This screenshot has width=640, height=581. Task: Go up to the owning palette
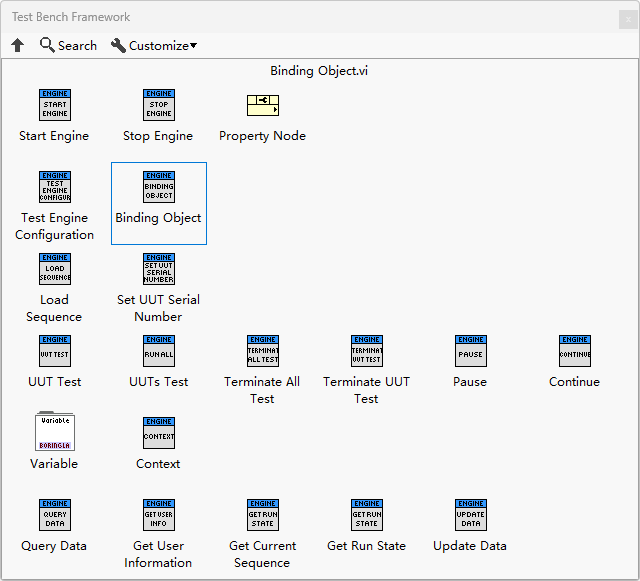(17, 46)
